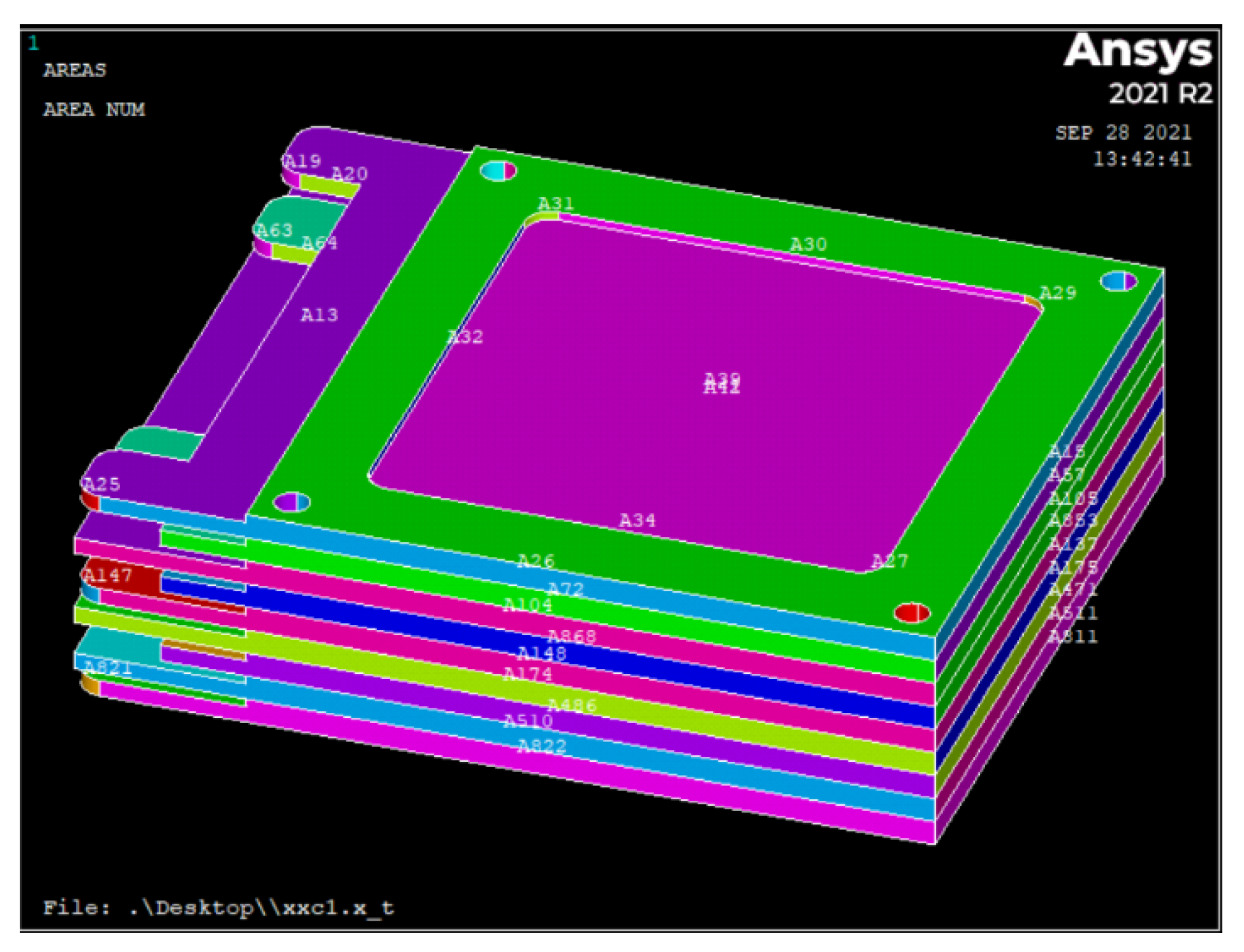
Task: Select the dark blue layer face A148
Action: point(541,654)
